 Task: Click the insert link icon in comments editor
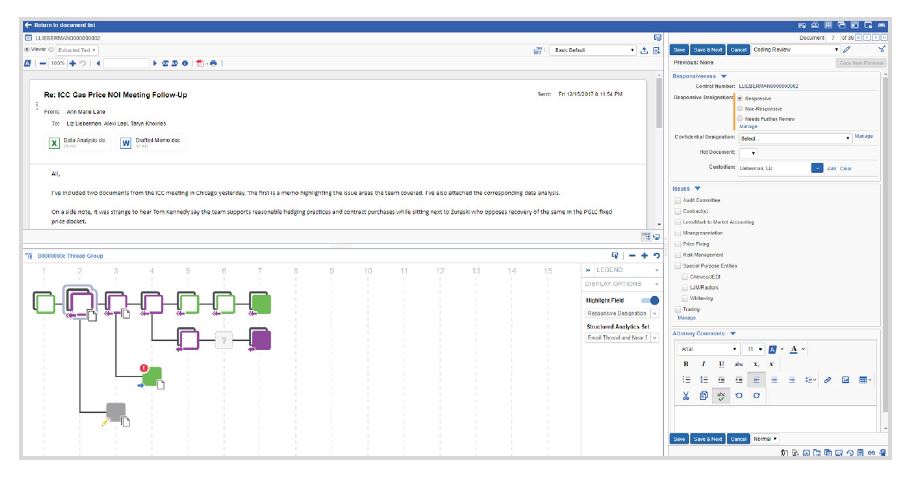point(828,380)
